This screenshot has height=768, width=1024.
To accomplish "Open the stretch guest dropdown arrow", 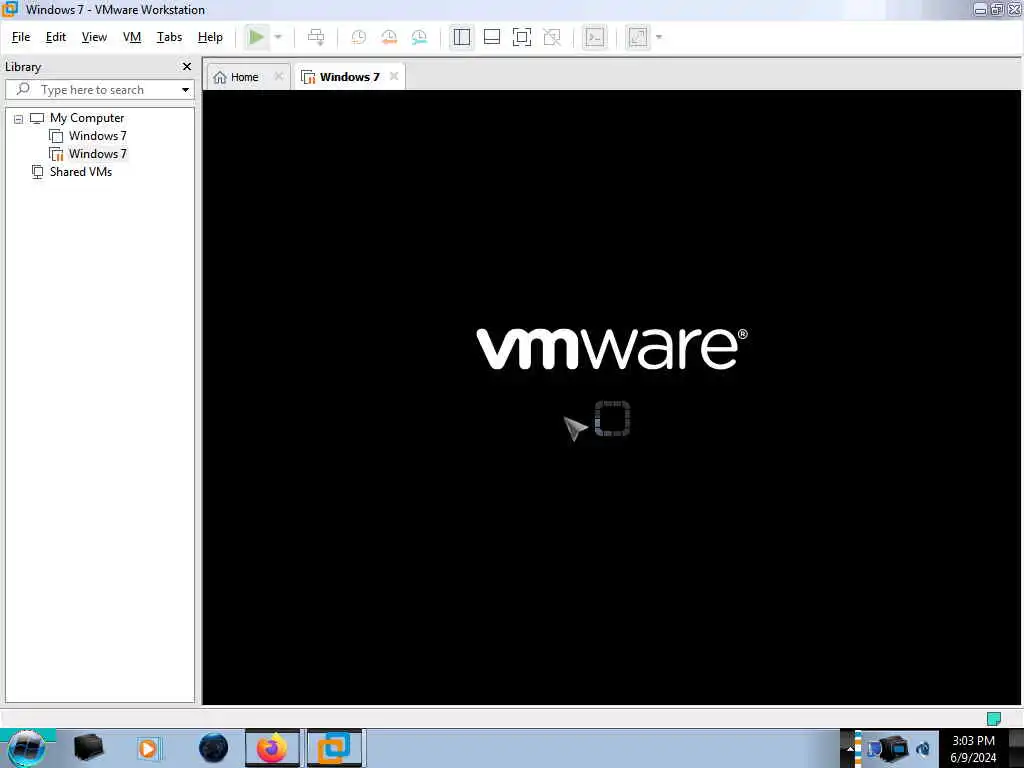I will (x=659, y=37).
